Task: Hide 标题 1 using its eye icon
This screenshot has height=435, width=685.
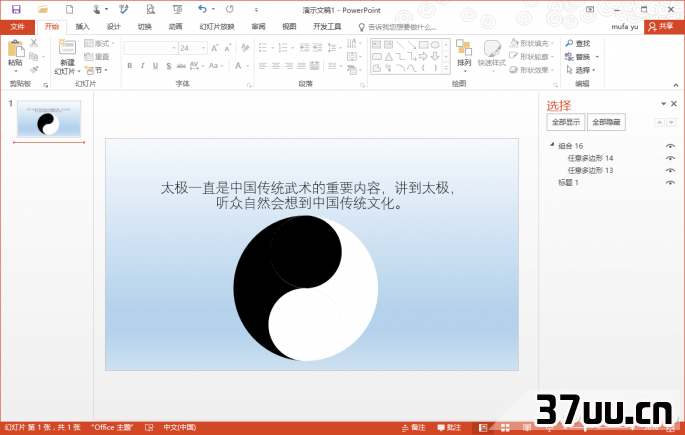Action: pos(670,183)
